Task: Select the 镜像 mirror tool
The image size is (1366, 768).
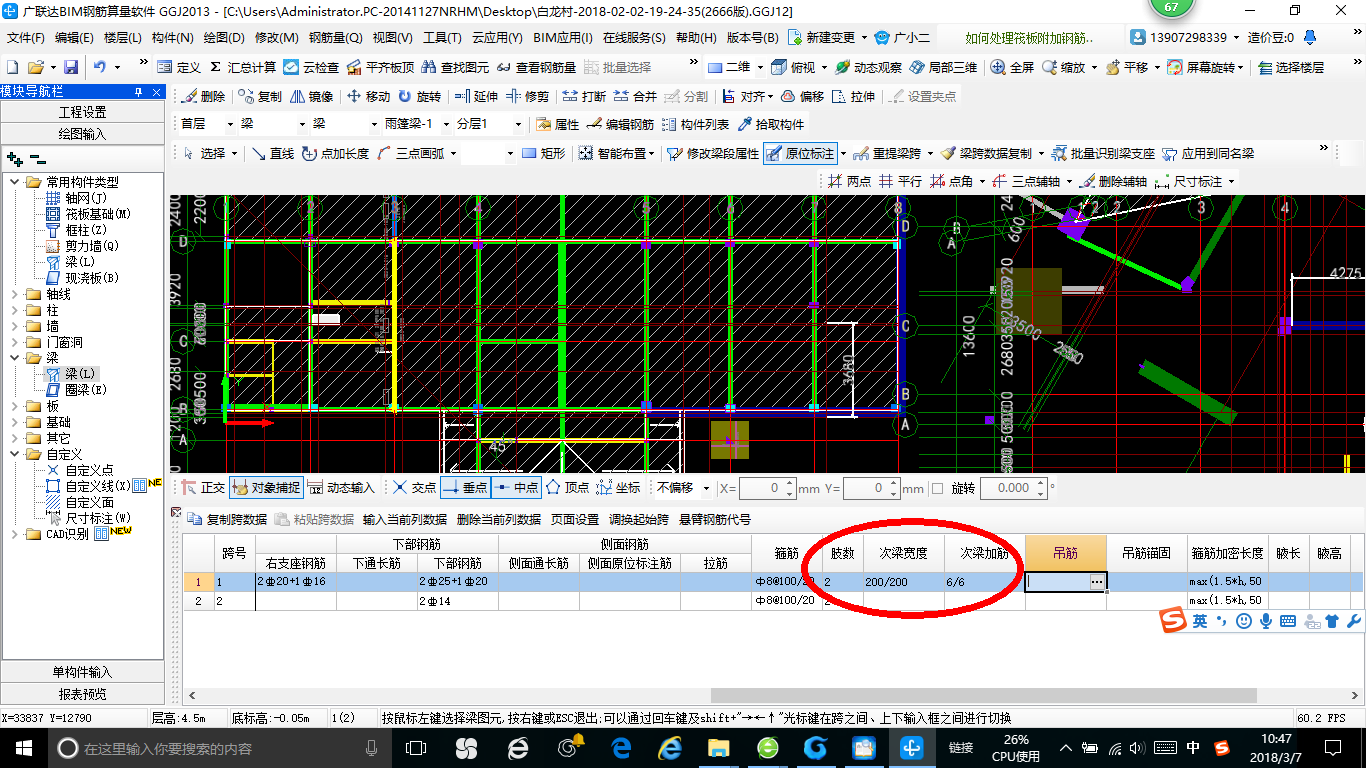Action: pos(311,97)
